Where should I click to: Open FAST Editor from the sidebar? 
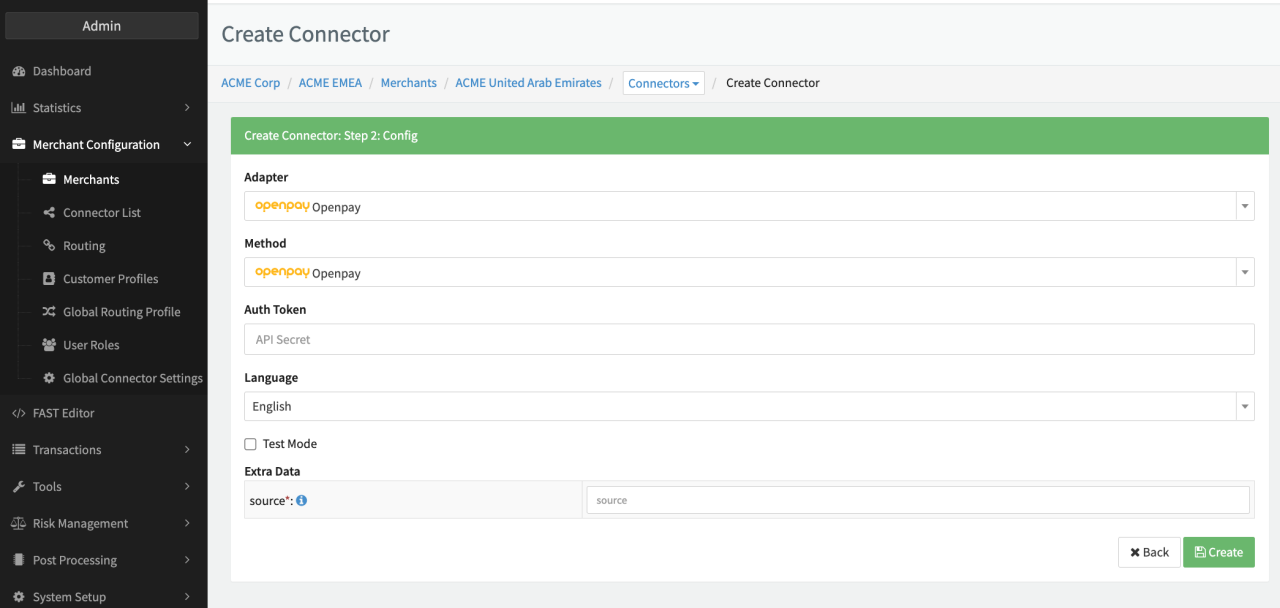(63, 413)
